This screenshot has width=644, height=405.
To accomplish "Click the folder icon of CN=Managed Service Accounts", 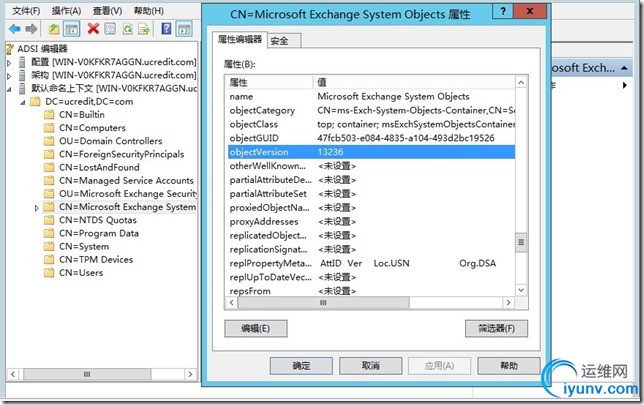I will pyautogui.click(x=49, y=180).
